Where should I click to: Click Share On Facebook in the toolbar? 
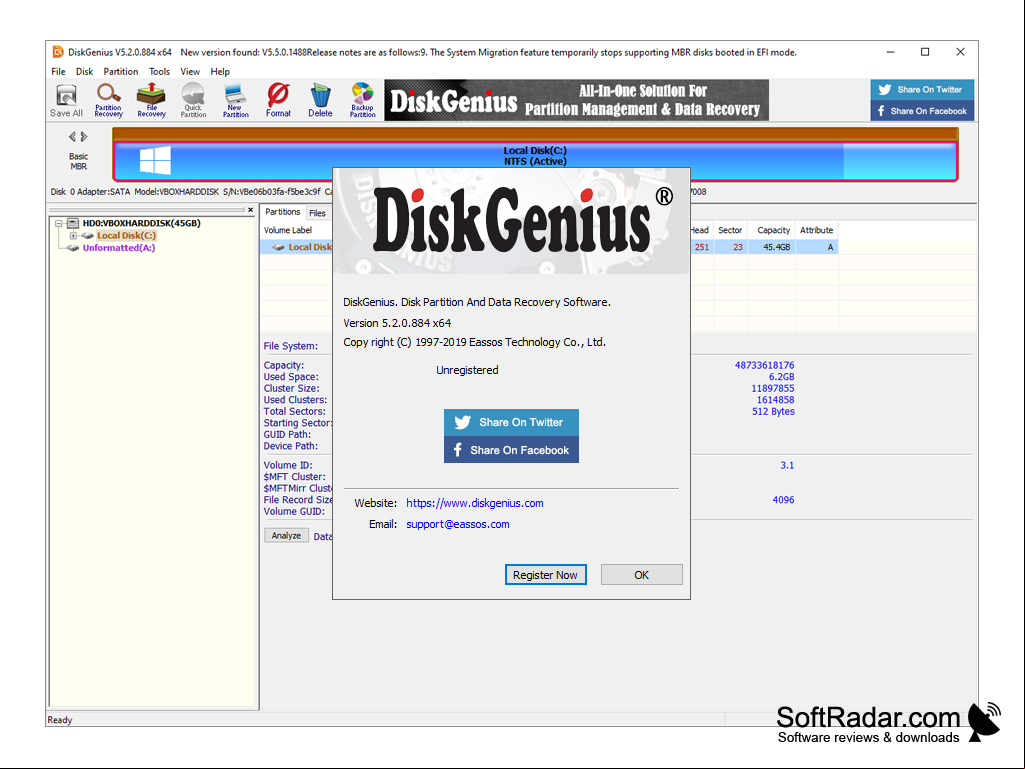click(x=922, y=111)
